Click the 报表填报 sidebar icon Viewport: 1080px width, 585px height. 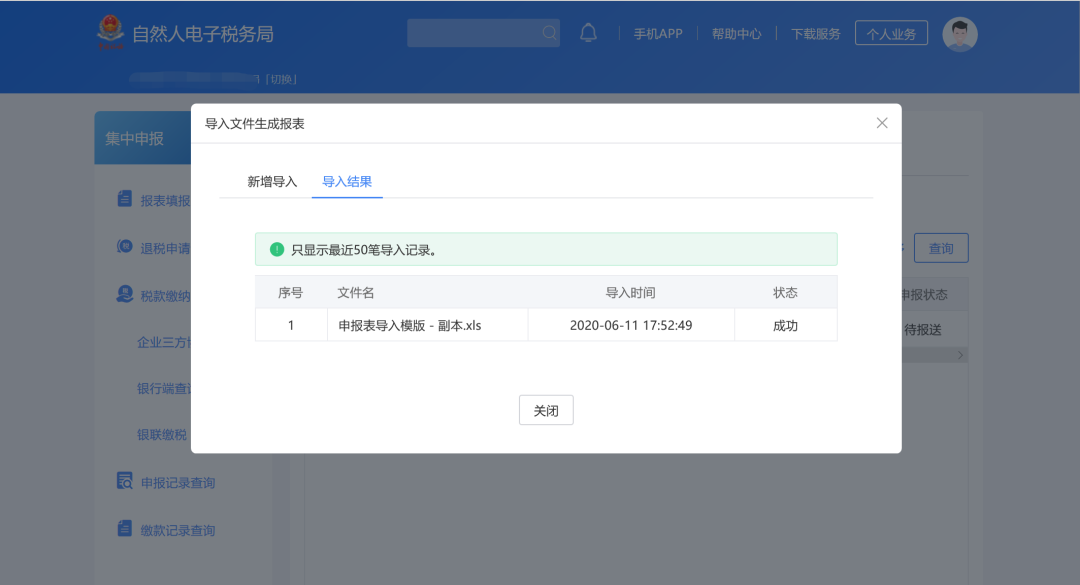coord(125,199)
